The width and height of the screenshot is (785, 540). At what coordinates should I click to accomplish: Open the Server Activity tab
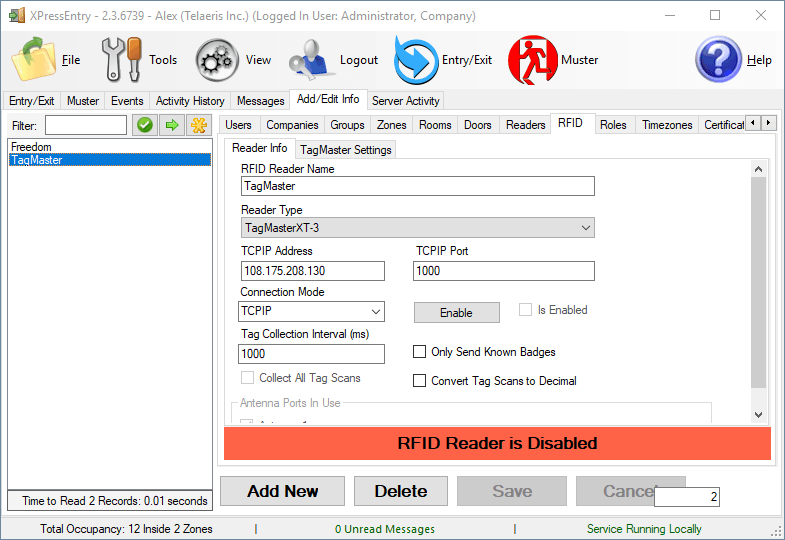pyautogui.click(x=406, y=101)
